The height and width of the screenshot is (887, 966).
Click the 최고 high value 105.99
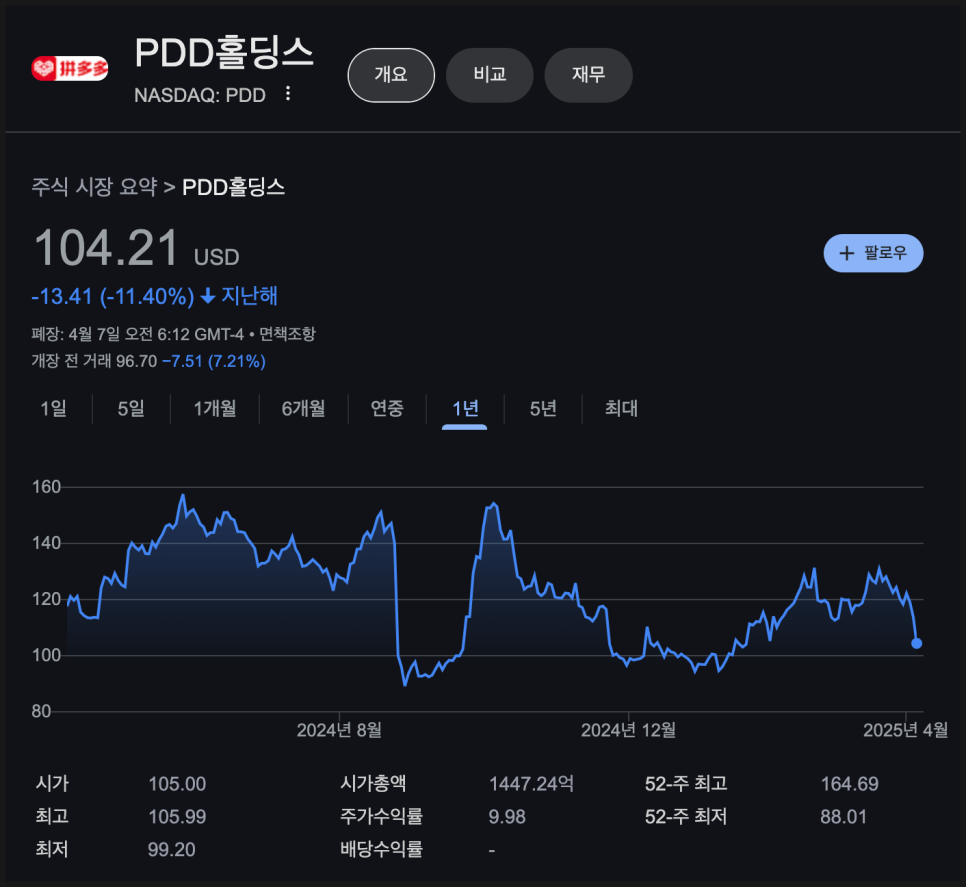177,817
